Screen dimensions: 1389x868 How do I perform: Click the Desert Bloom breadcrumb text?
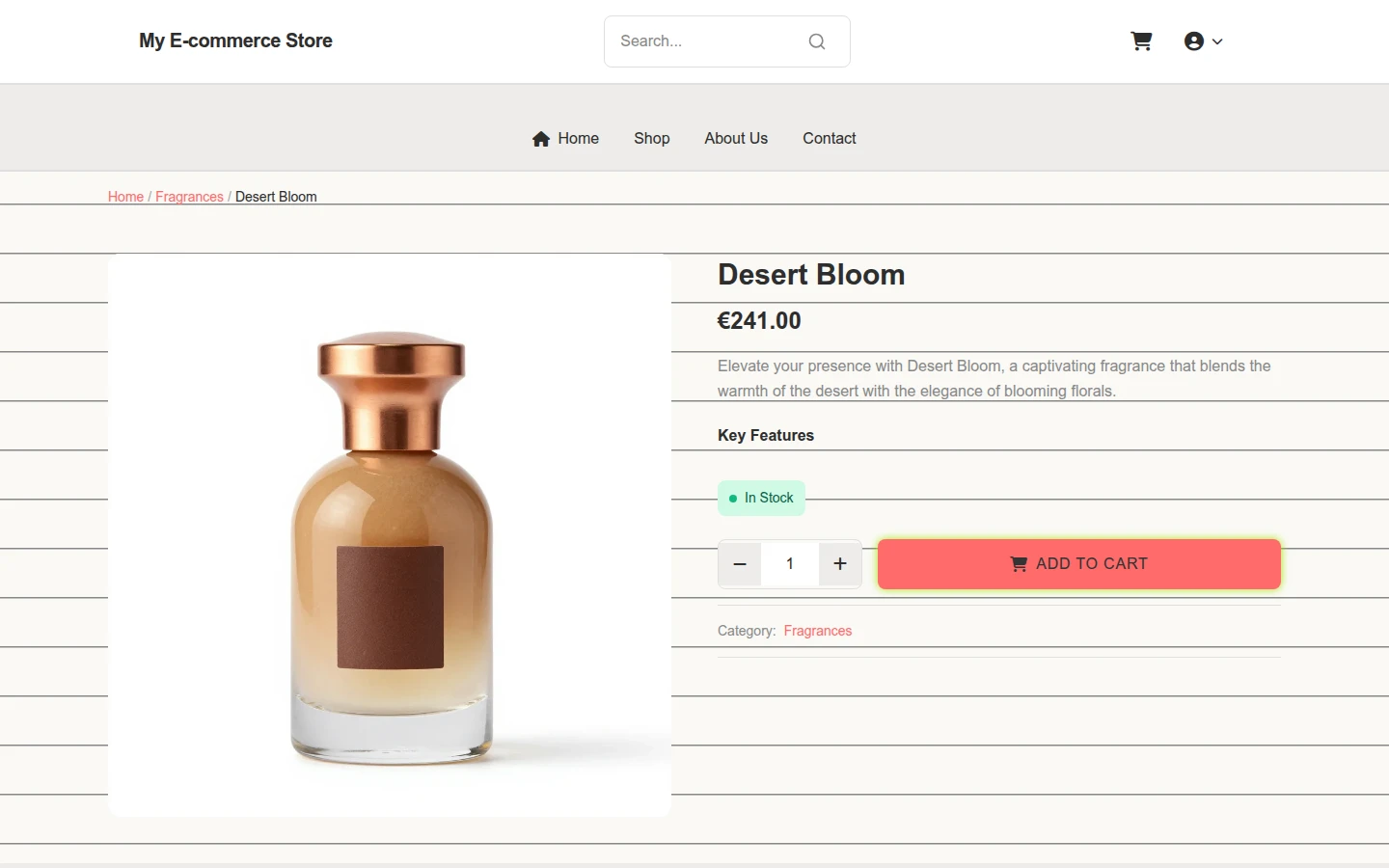(276, 197)
